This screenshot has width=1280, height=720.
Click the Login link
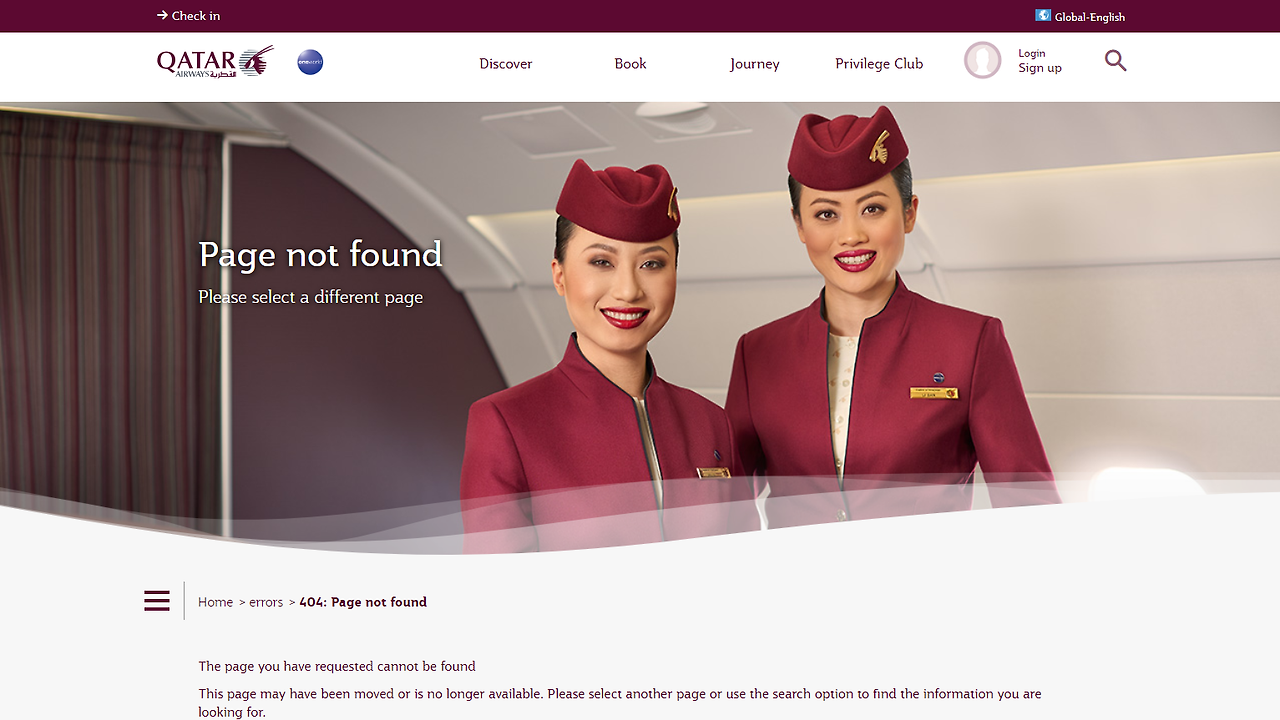[1031, 53]
